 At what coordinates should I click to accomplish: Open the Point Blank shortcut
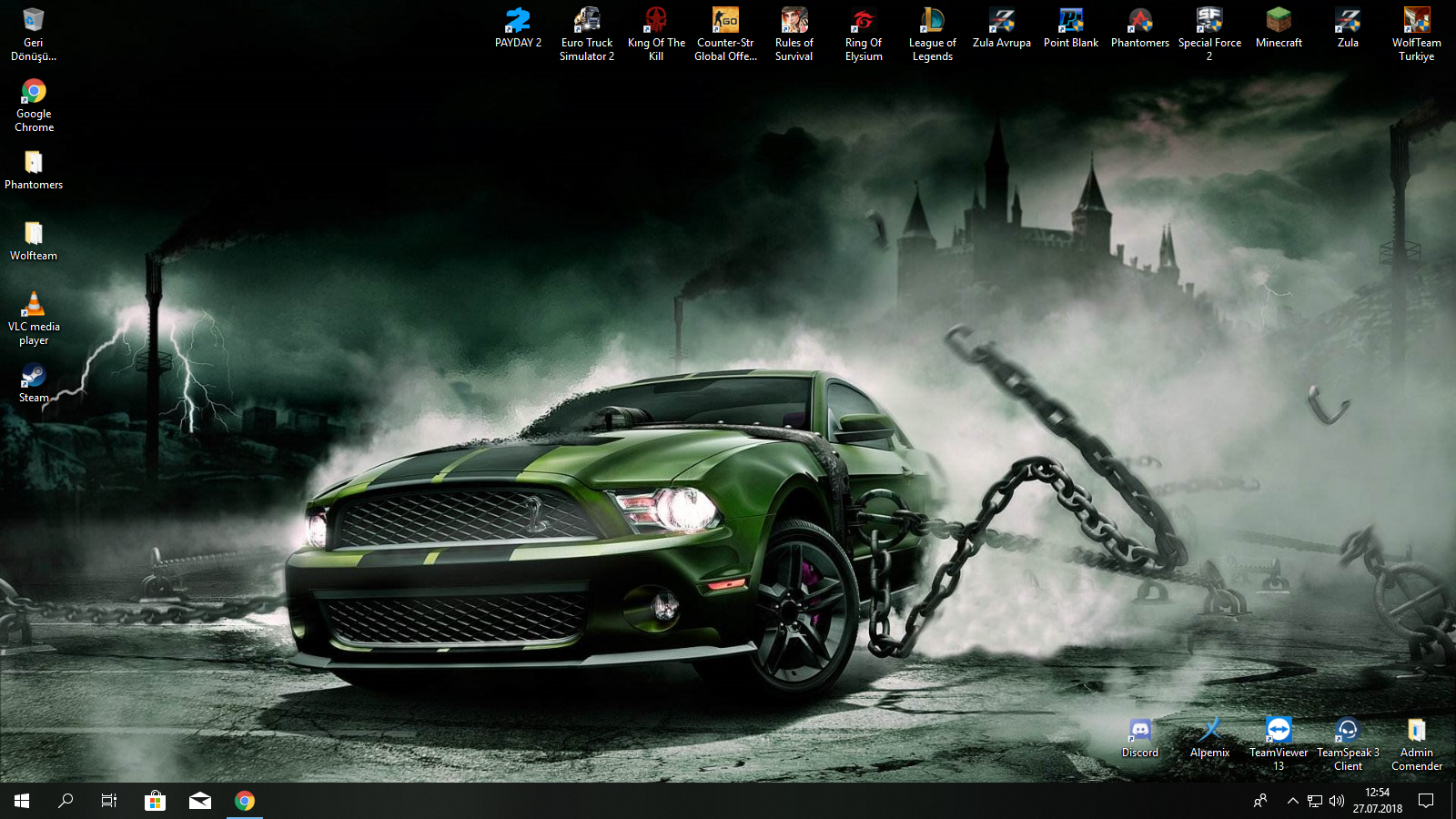[1071, 27]
